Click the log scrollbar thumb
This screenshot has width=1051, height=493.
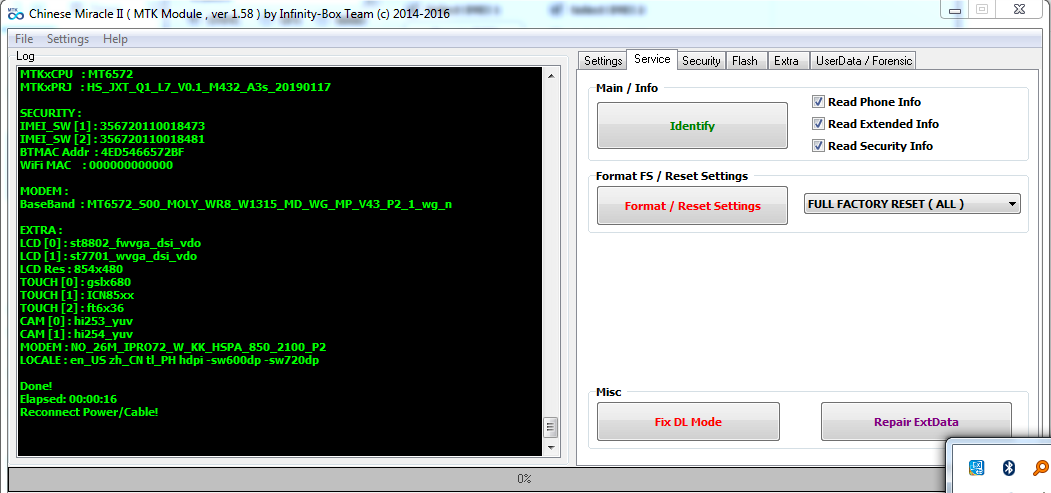[x=551, y=427]
